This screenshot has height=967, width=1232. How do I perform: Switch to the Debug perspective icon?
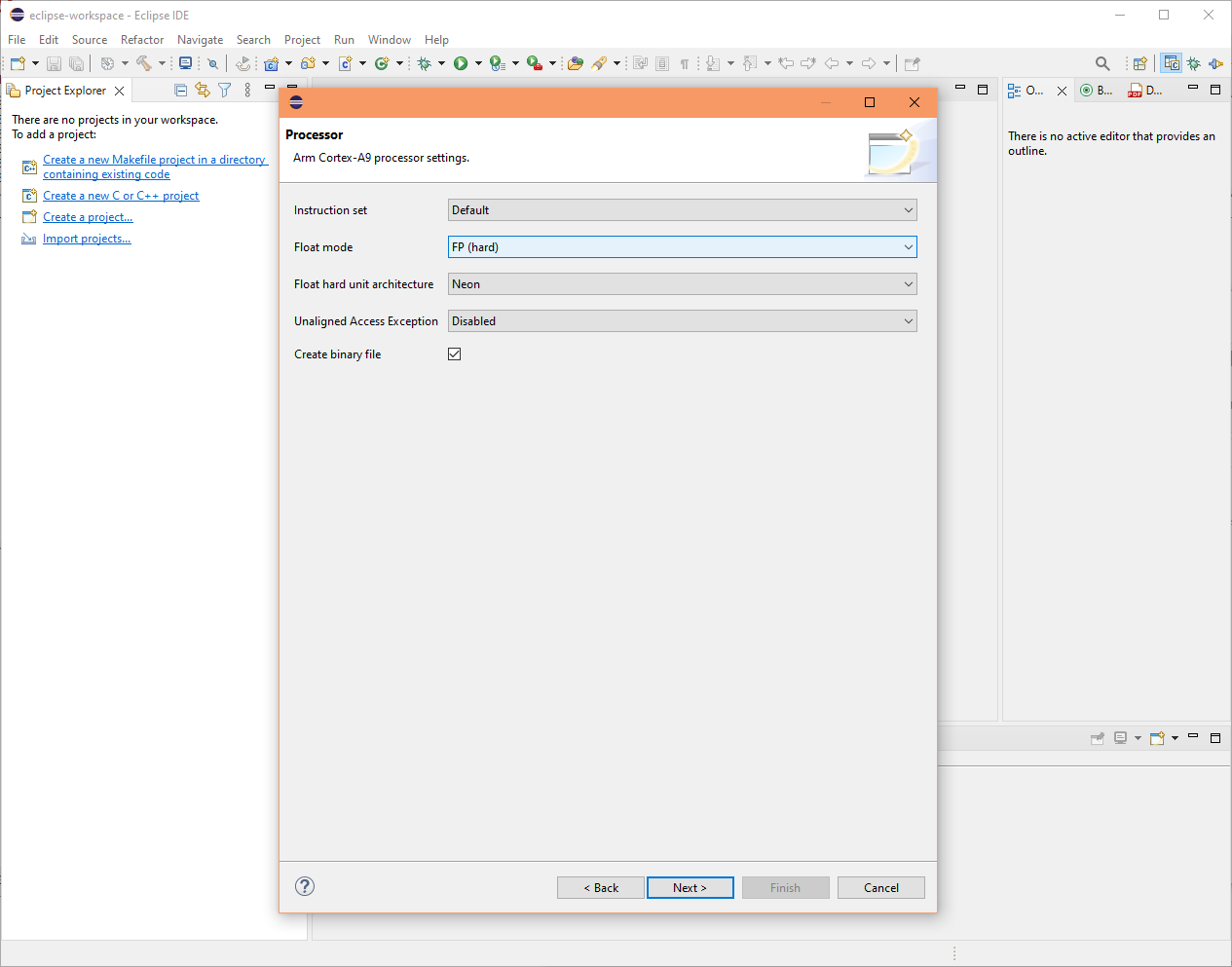[1194, 63]
